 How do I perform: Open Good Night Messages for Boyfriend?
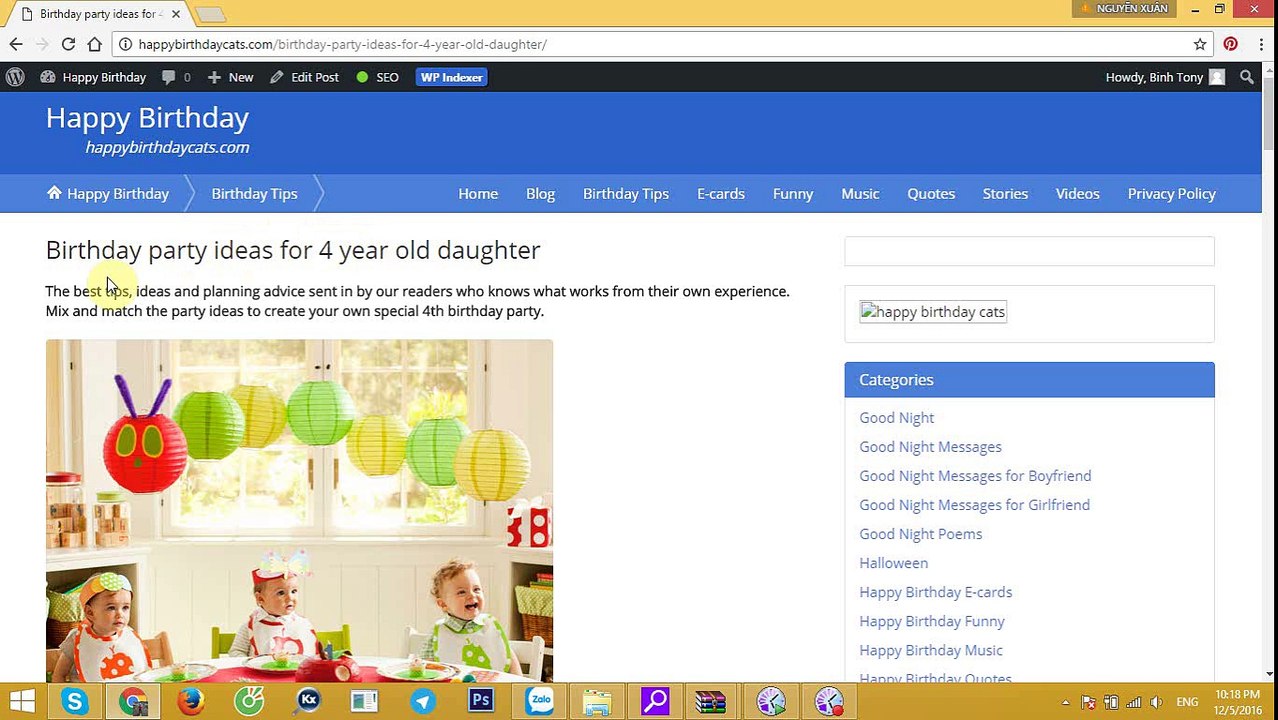975,475
